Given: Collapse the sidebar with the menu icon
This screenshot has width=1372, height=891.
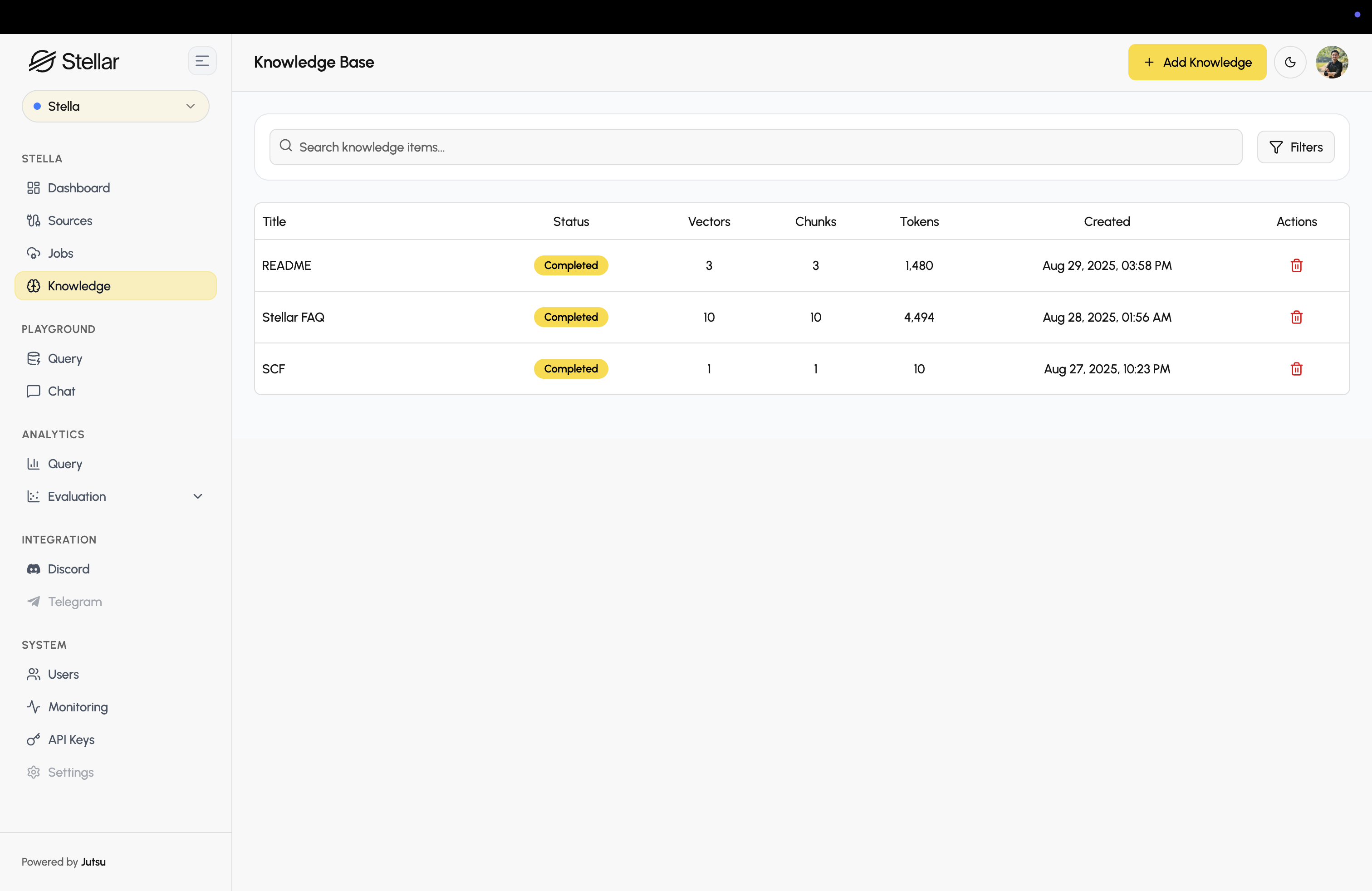Looking at the screenshot, I should tap(202, 61).
